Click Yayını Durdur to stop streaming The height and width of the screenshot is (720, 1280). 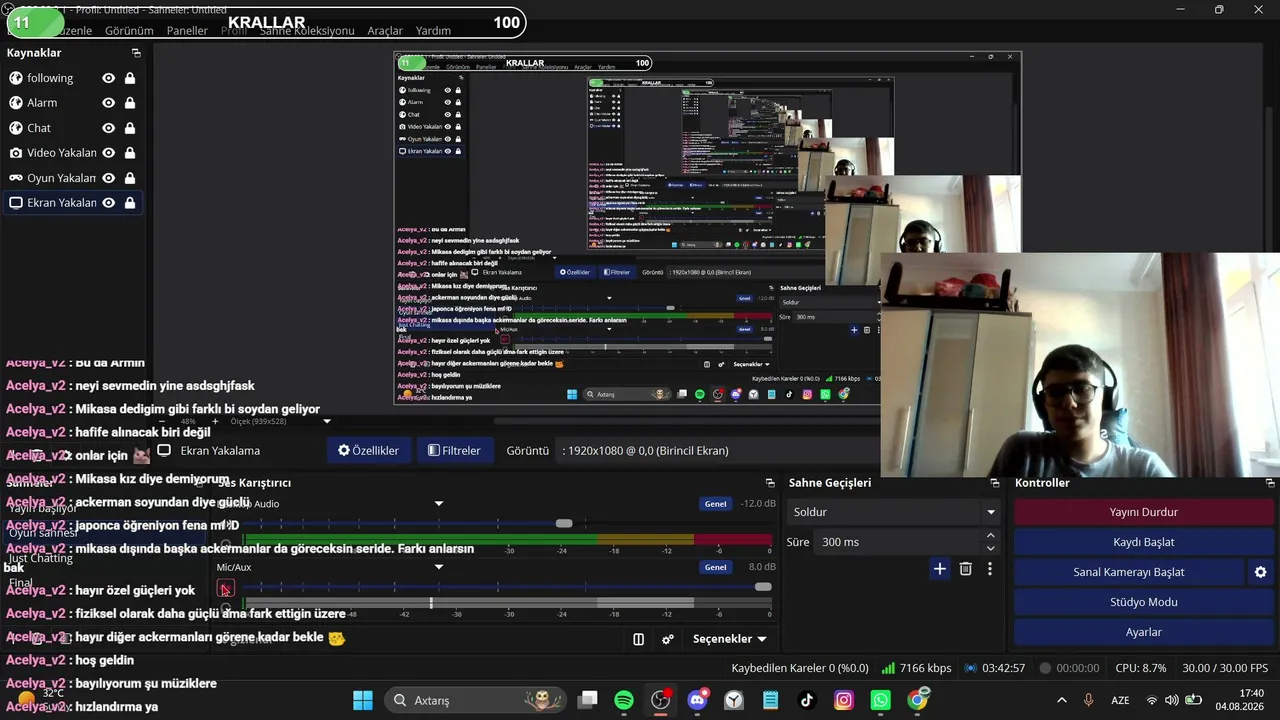tap(1143, 512)
